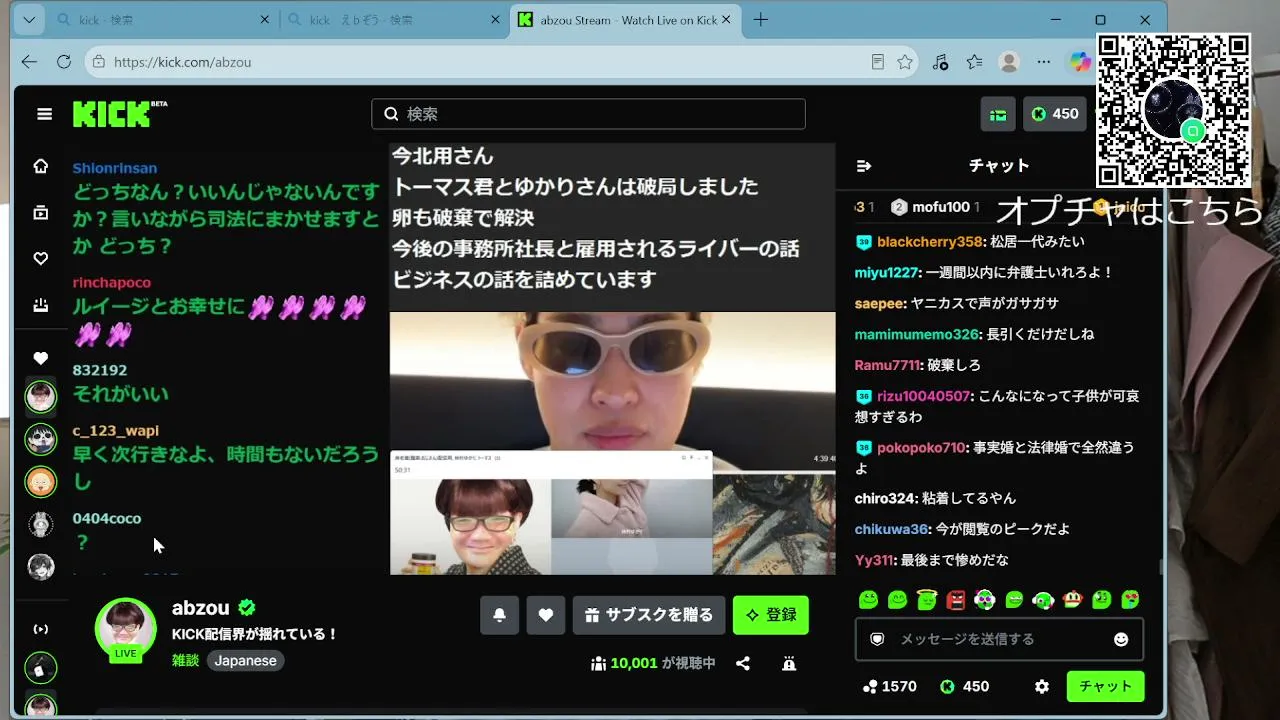The height and width of the screenshot is (720, 1280).
Task: Toggle the immersive reader view icon
Action: 877,62
